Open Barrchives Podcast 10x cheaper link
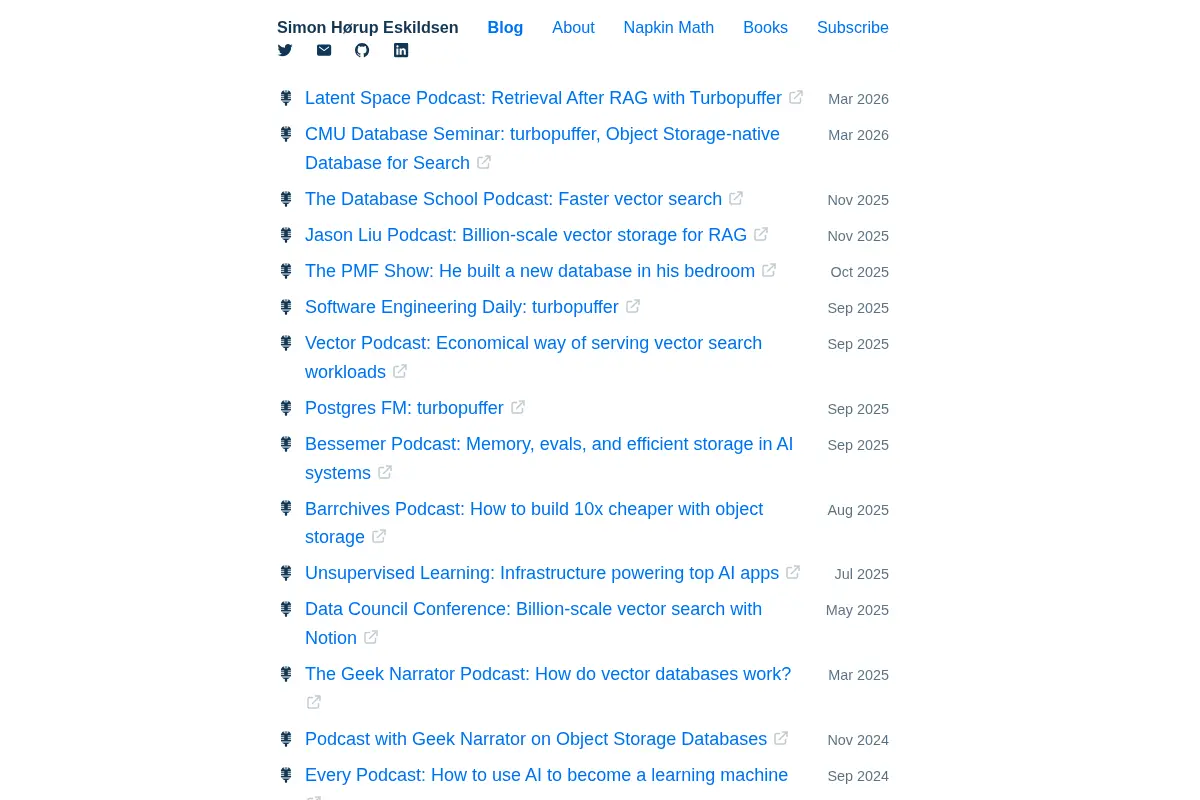The width and height of the screenshot is (1200, 800). (534, 523)
